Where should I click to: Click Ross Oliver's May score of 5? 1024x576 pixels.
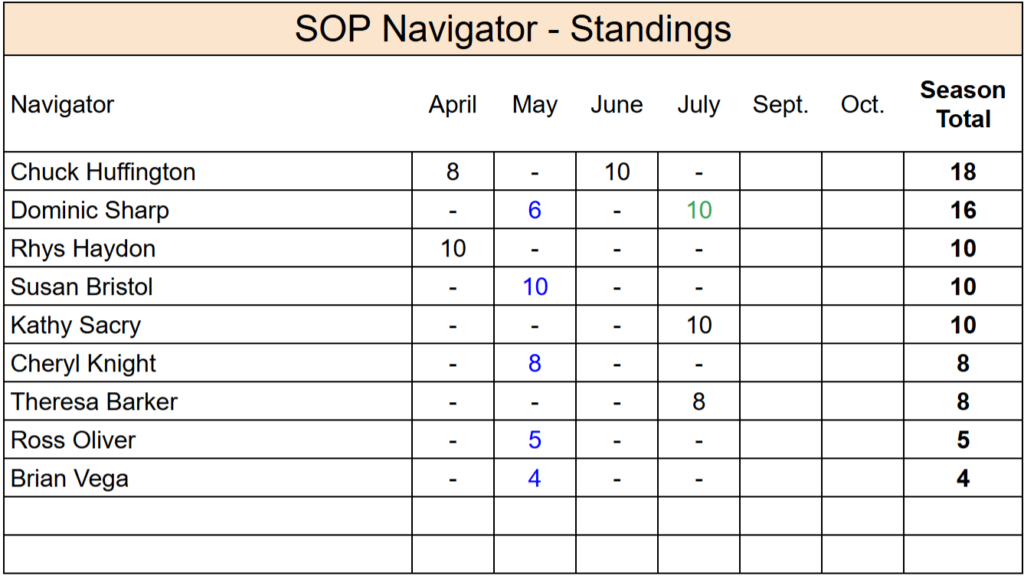pos(535,440)
